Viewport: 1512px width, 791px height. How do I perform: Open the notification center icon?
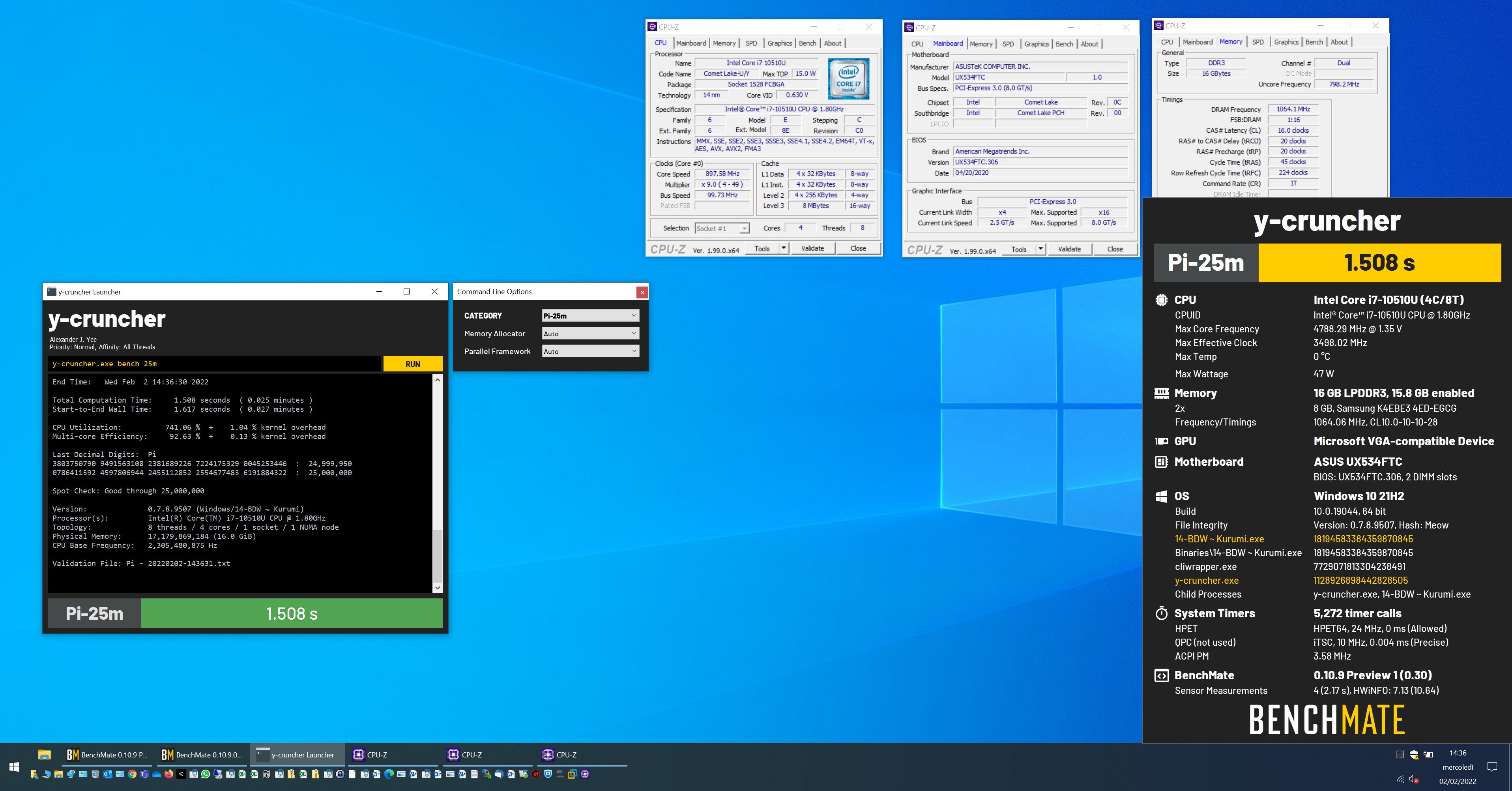1492,767
